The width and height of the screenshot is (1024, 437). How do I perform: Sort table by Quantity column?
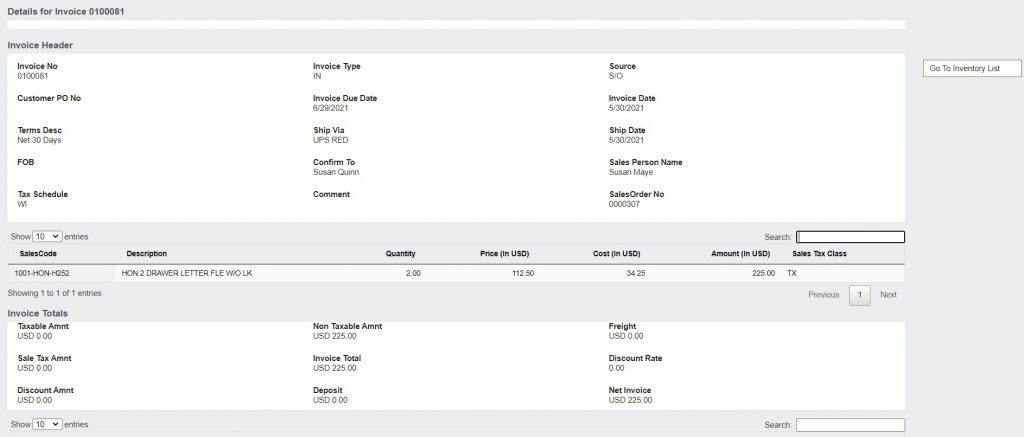(x=400, y=253)
